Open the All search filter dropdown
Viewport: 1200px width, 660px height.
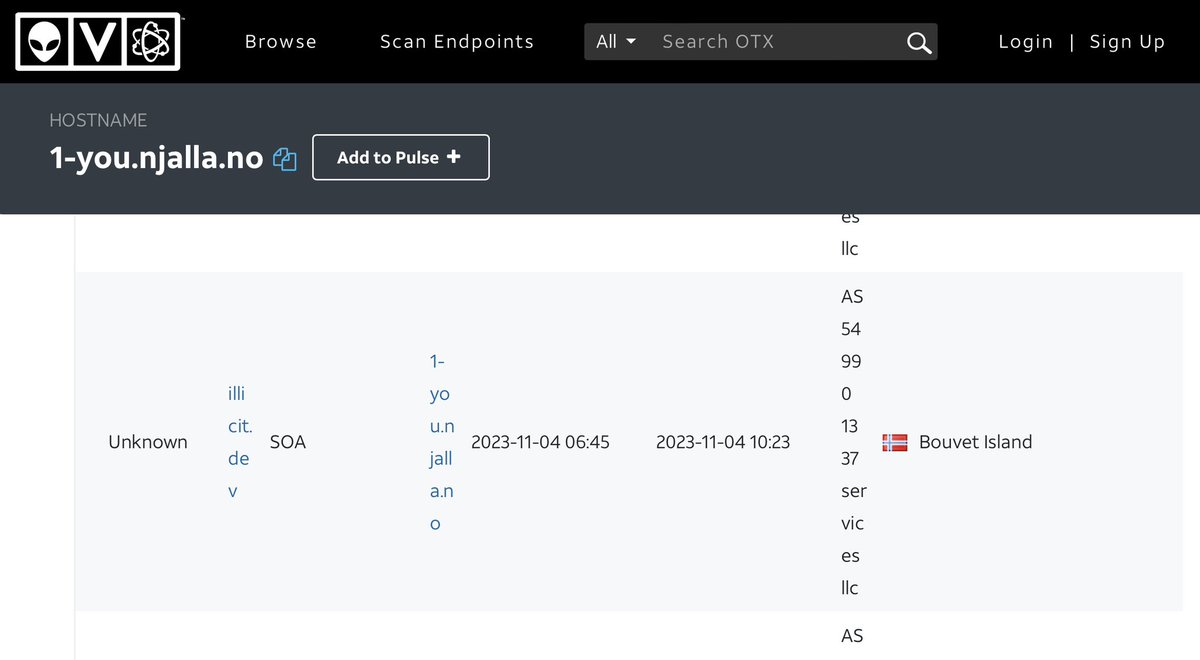[616, 42]
